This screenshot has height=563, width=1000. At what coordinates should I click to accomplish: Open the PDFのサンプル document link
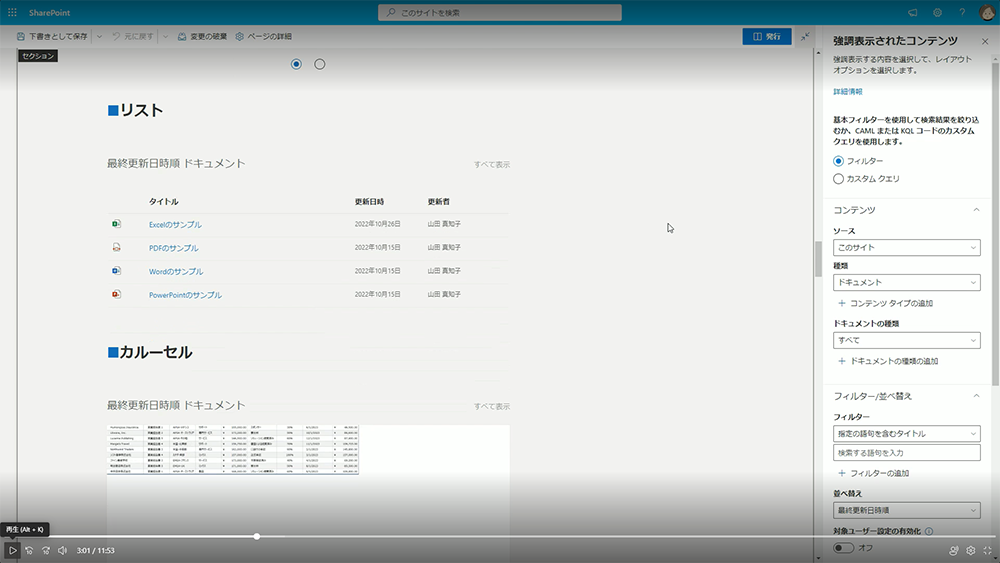[173, 248]
